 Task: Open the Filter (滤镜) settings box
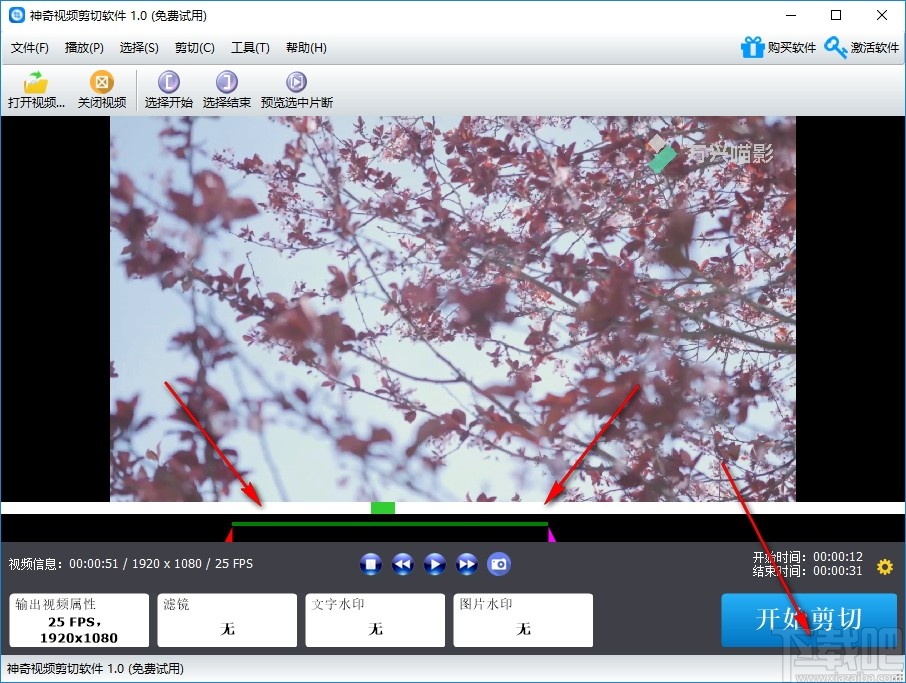[227, 620]
